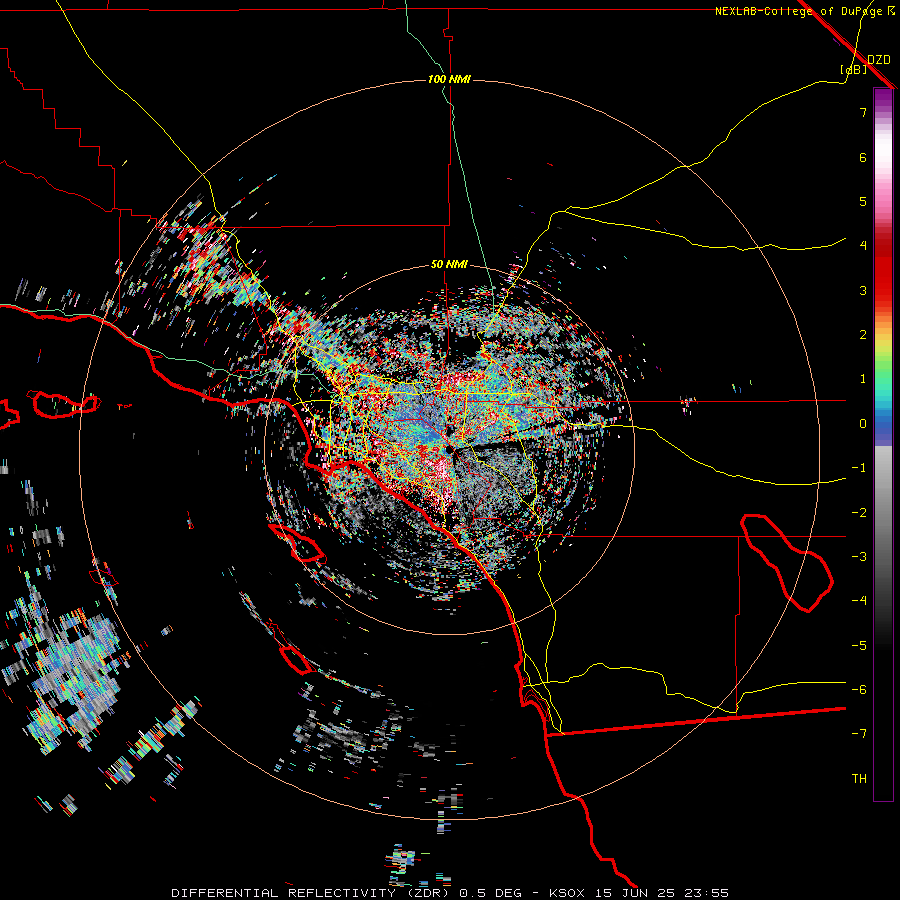Click the 1 value on color scale
Screen dimensions: 900x900
point(863,379)
